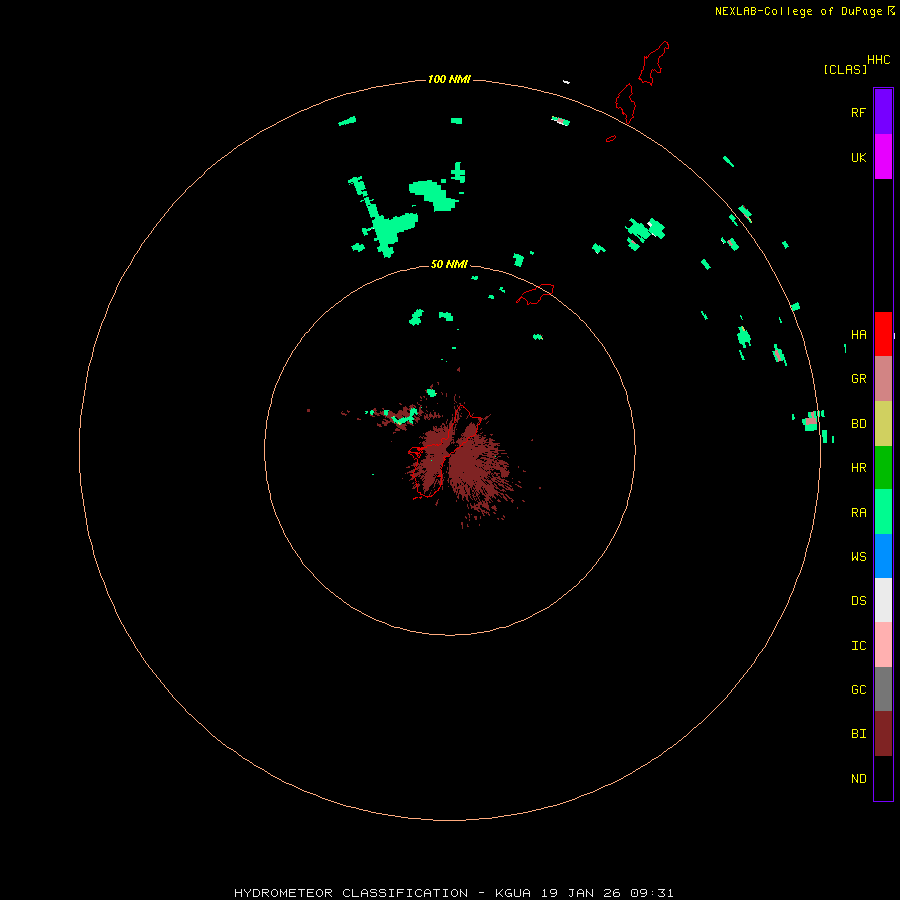Click the BI legend label
The image size is (900, 900).
pos(858,734)
